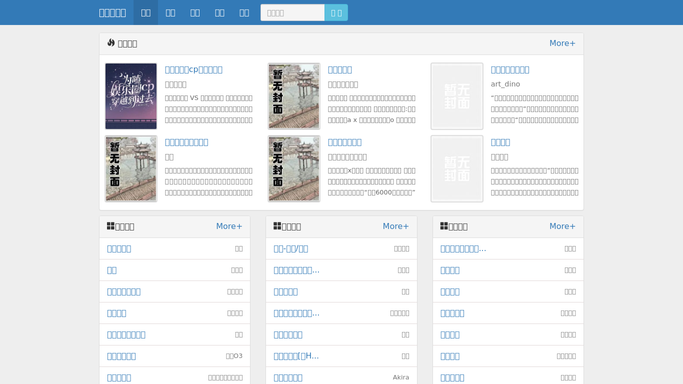Open the book title containing "cp"
This screenshot has width=683, height=384.
(193, 70)
